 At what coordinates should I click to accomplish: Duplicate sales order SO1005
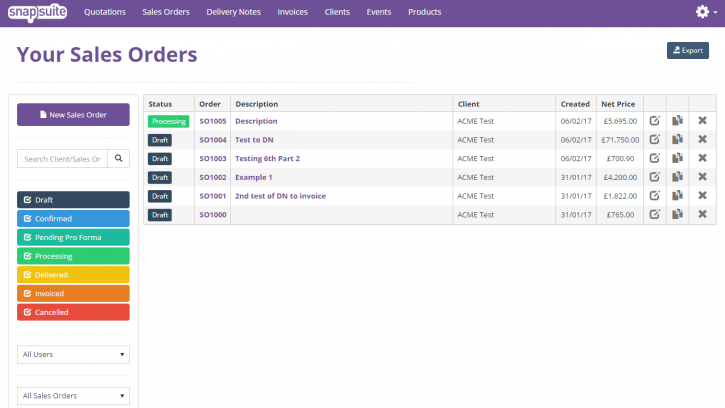pyautogui.click(x=677, y=121)
